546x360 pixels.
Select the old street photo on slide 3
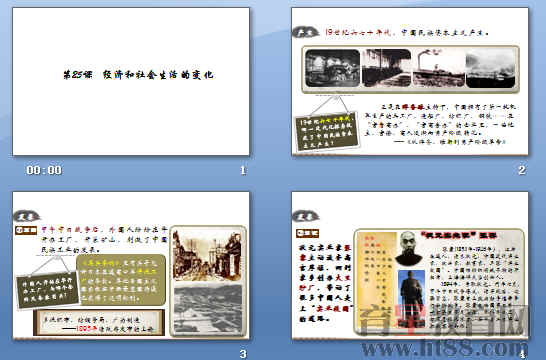coord(207,255)
